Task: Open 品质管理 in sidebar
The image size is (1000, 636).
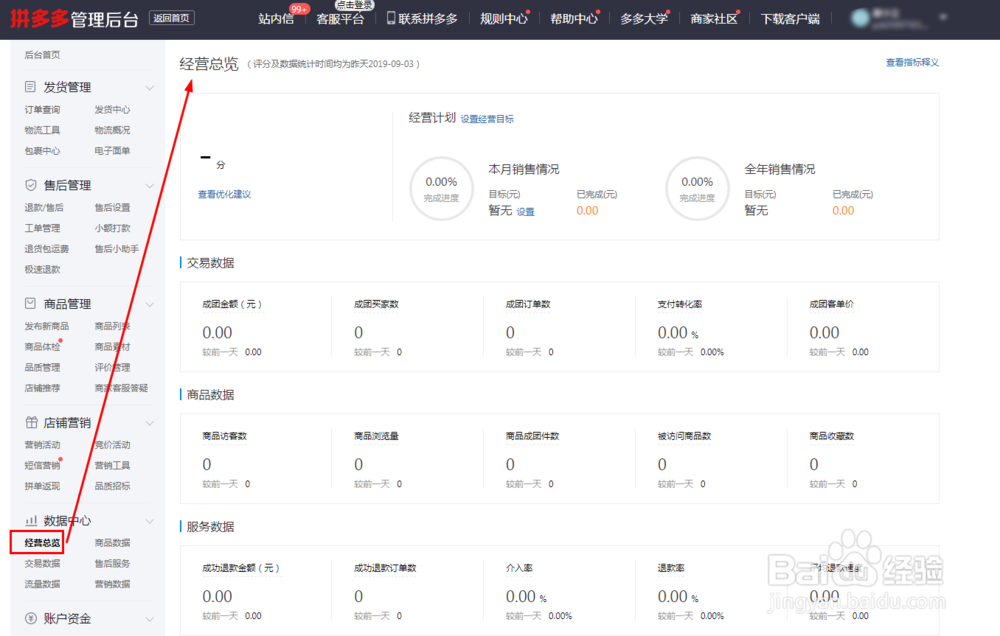Action: coord(42,367)
